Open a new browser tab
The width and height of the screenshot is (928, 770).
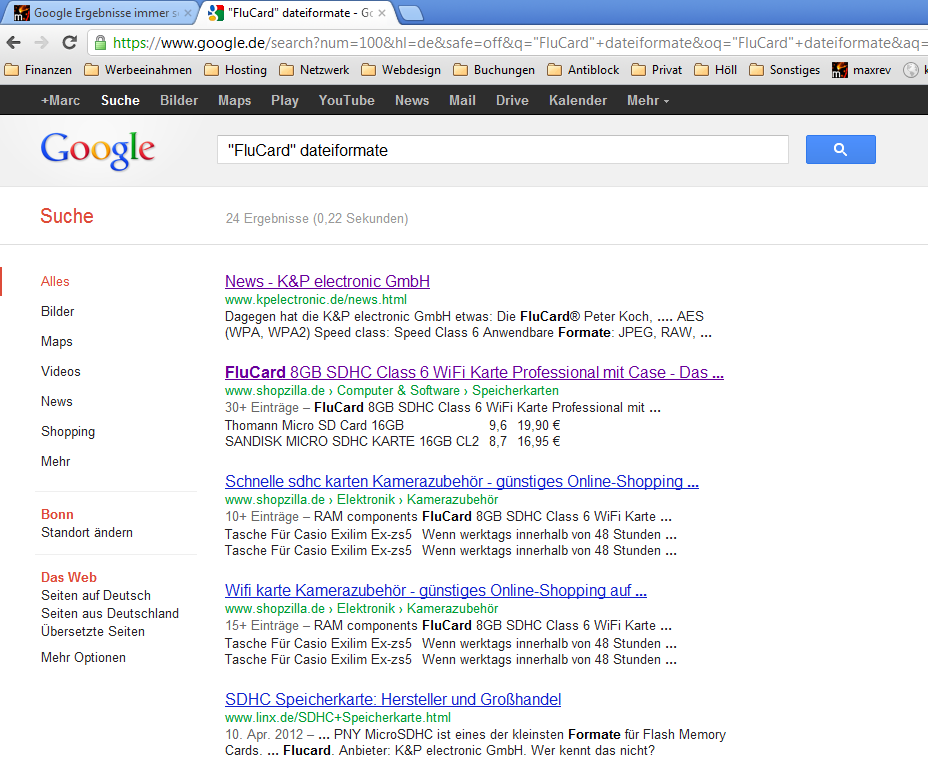(x=411, y=12)
